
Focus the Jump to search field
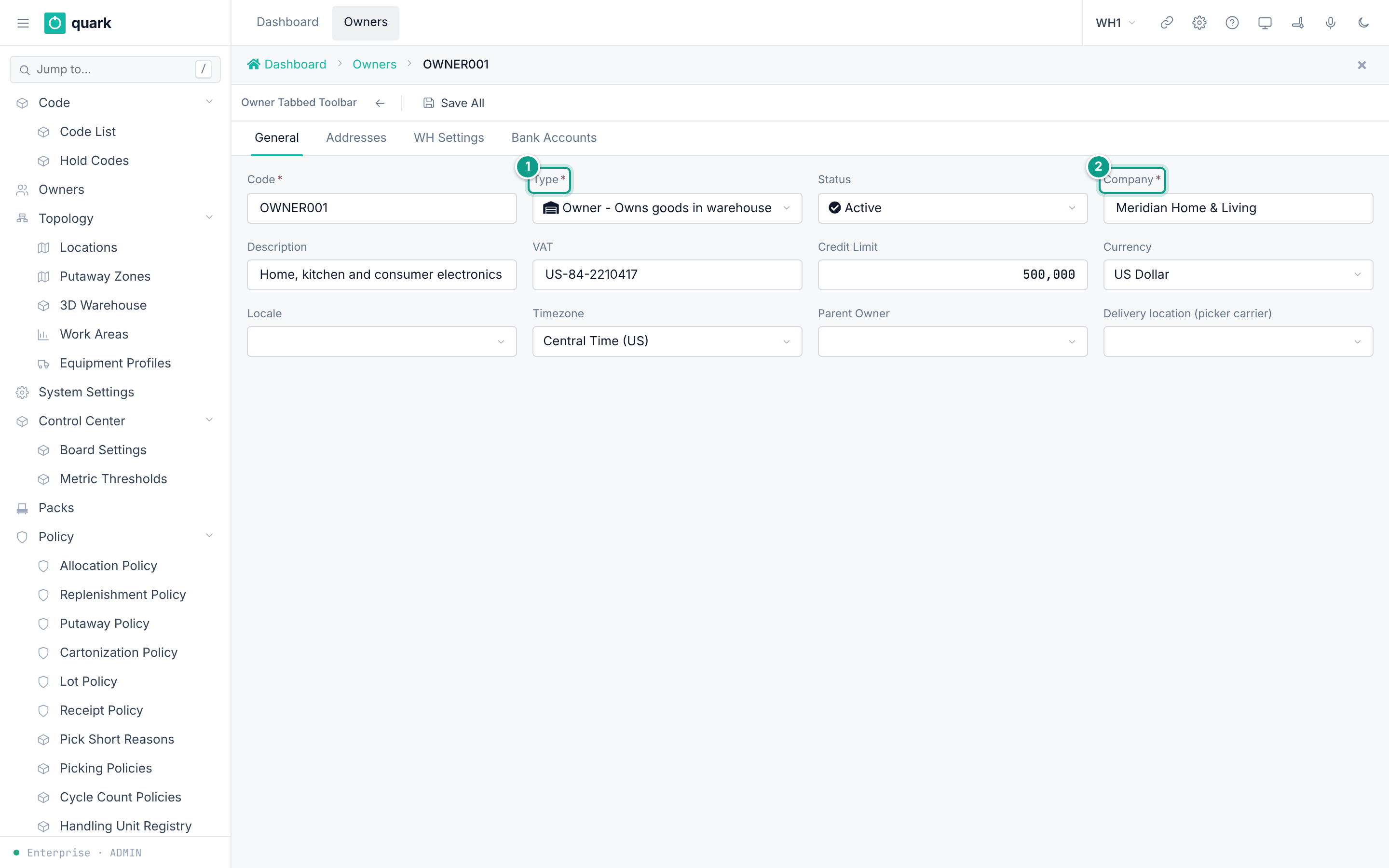[115, 69]
